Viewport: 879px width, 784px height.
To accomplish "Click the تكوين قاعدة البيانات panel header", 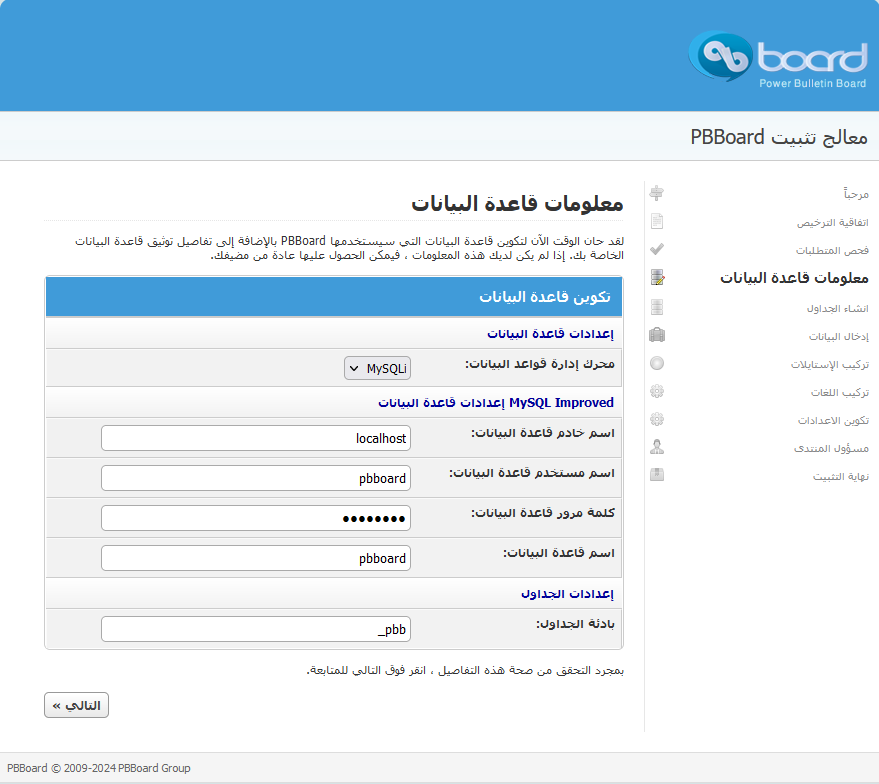I will point(334,296).
